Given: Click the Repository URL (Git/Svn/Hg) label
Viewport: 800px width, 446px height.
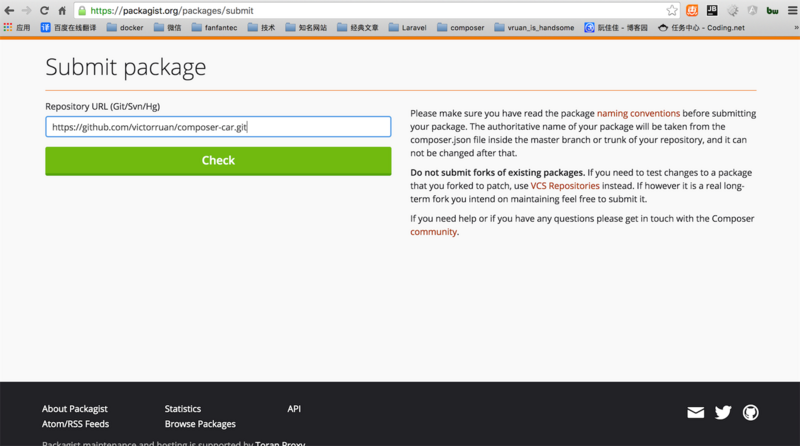Looking at the screenshot, I should 103,106.
